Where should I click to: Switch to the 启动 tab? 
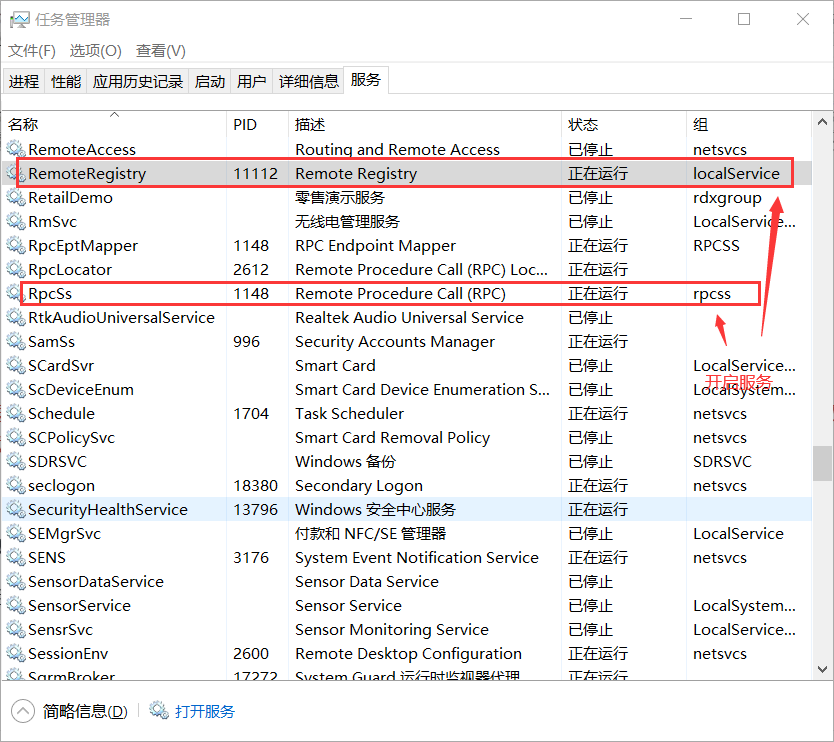[x=210, y=81]
